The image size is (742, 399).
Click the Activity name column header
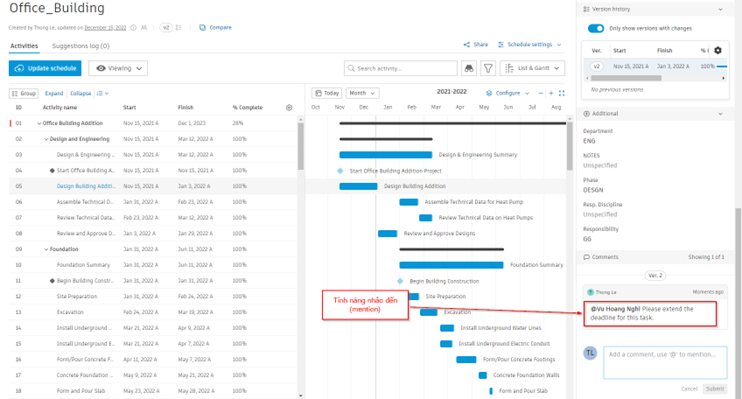(x=60, y=107)
